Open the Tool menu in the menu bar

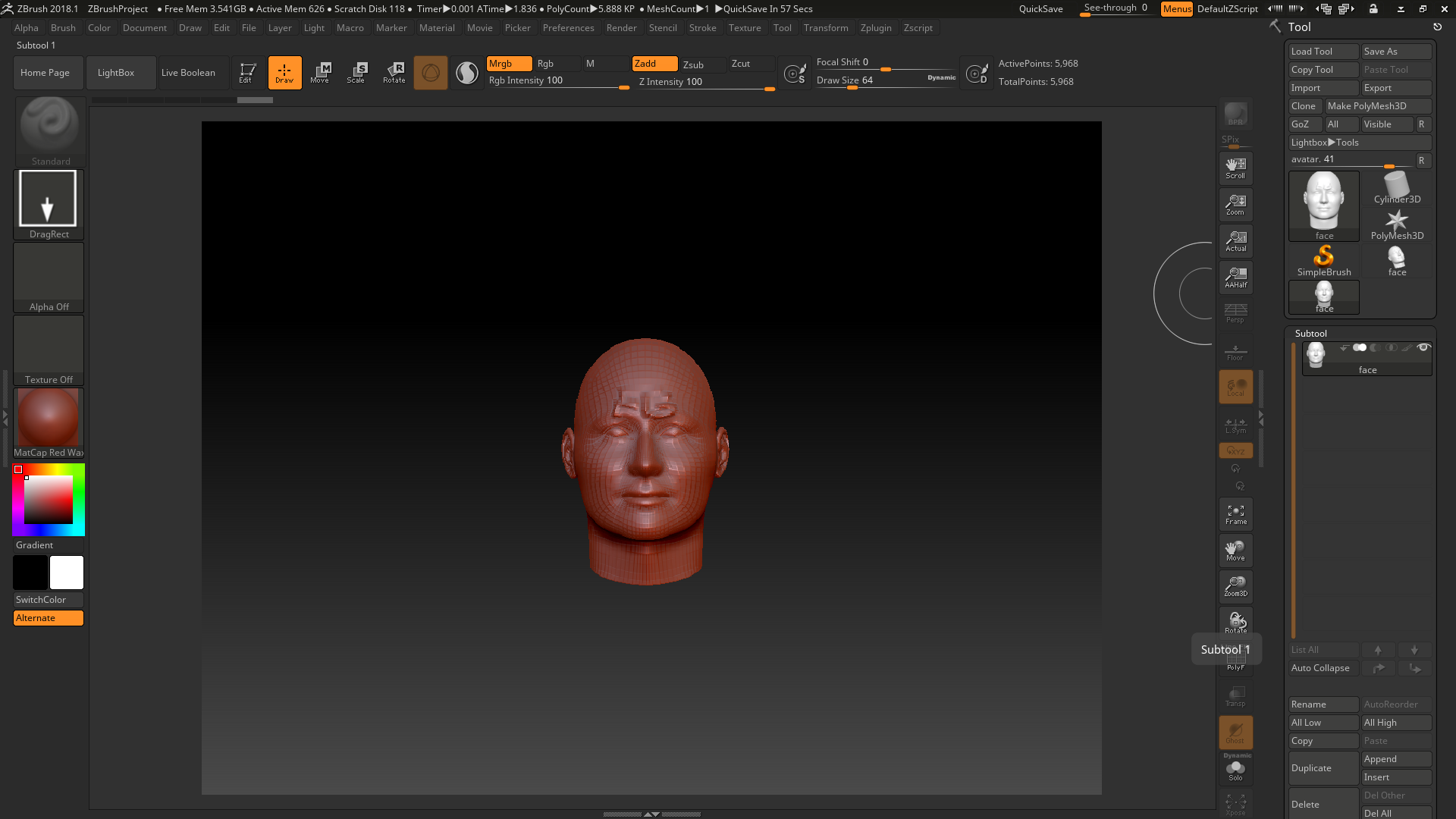tap(783, 28)
